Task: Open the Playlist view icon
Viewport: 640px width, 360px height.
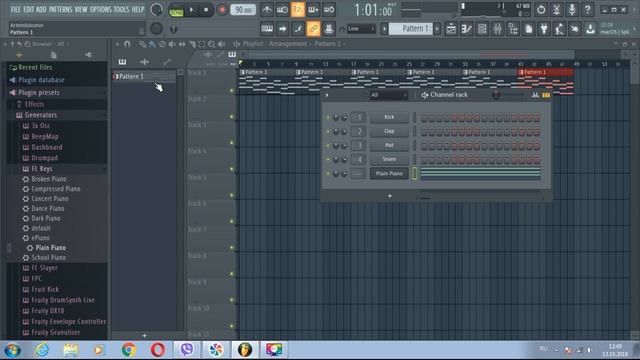Action: click(451, 29)
